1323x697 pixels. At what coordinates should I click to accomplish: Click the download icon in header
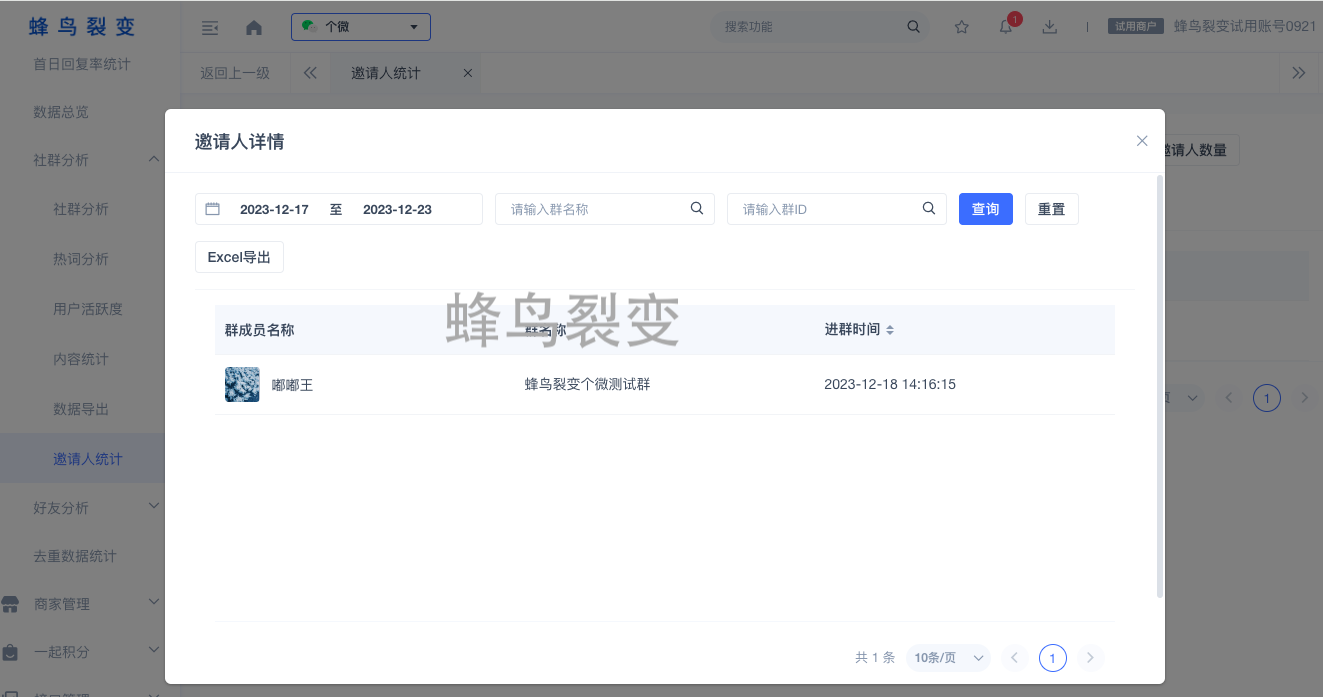click(x=1050, y=27)
